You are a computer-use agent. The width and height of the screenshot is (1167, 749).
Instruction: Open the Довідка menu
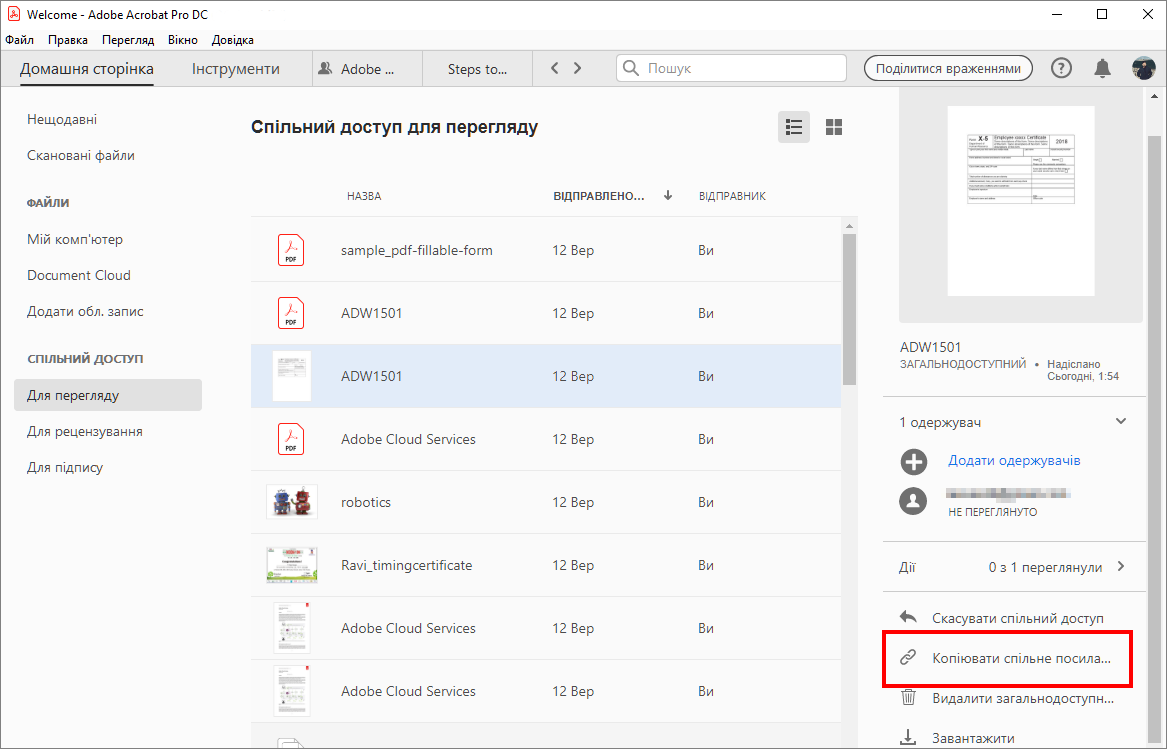[233, 39]
